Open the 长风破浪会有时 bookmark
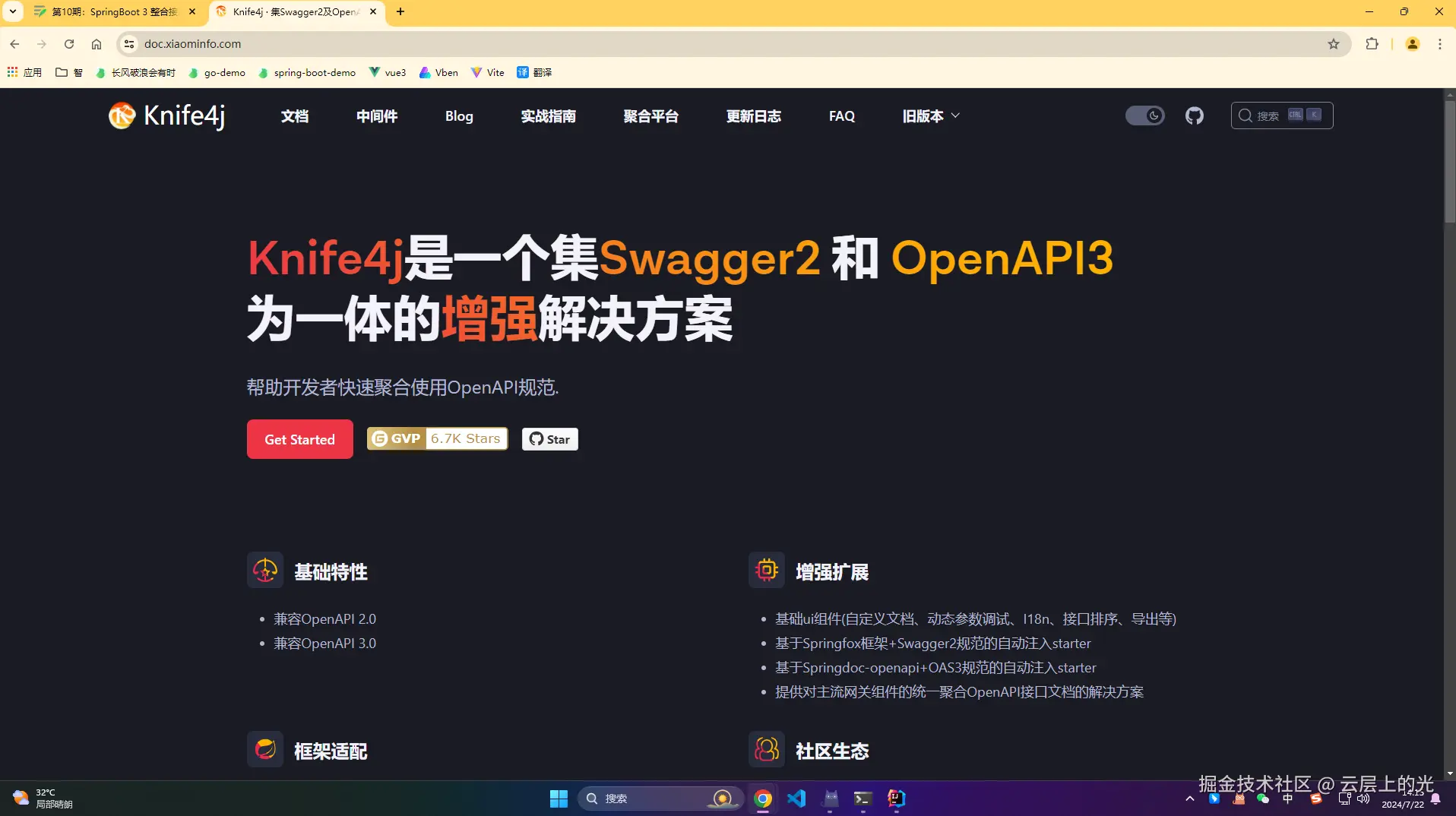Viewport: 1456px width, 816px height. (x=135, y=72)
